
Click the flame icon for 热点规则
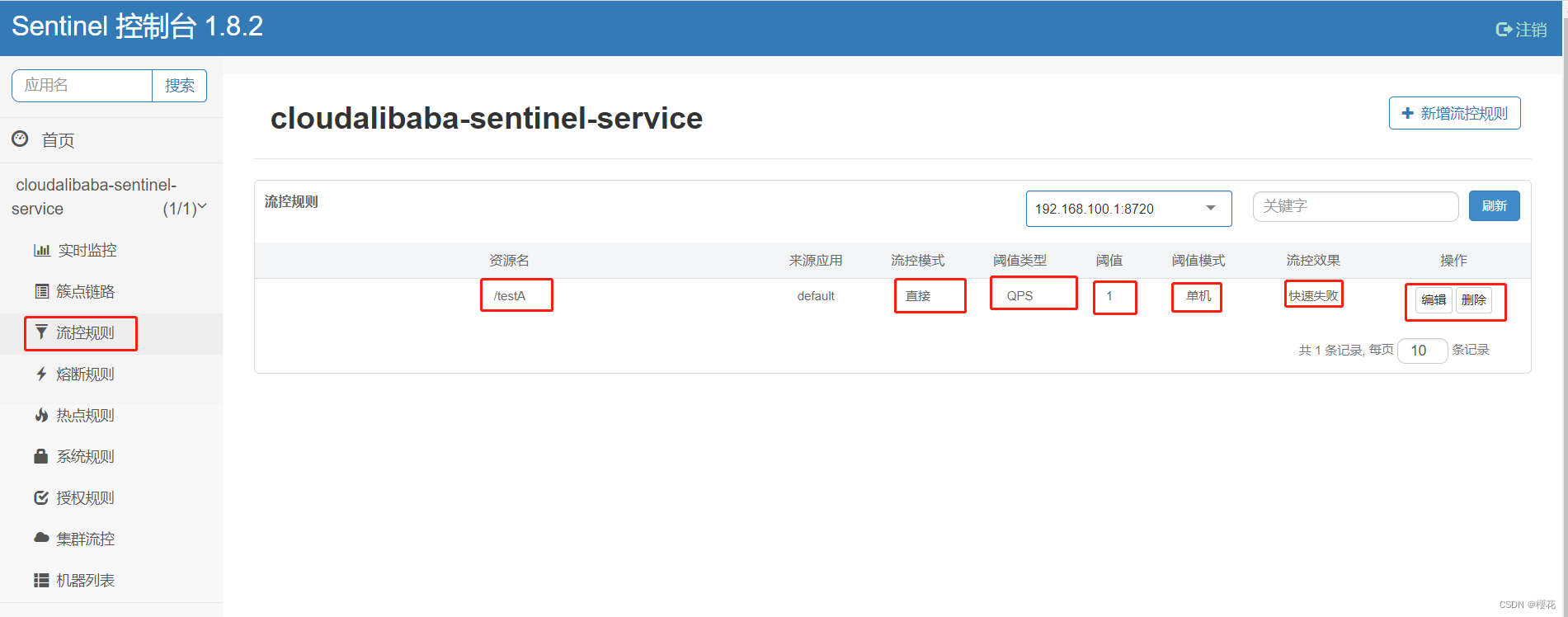coord(41,415)
